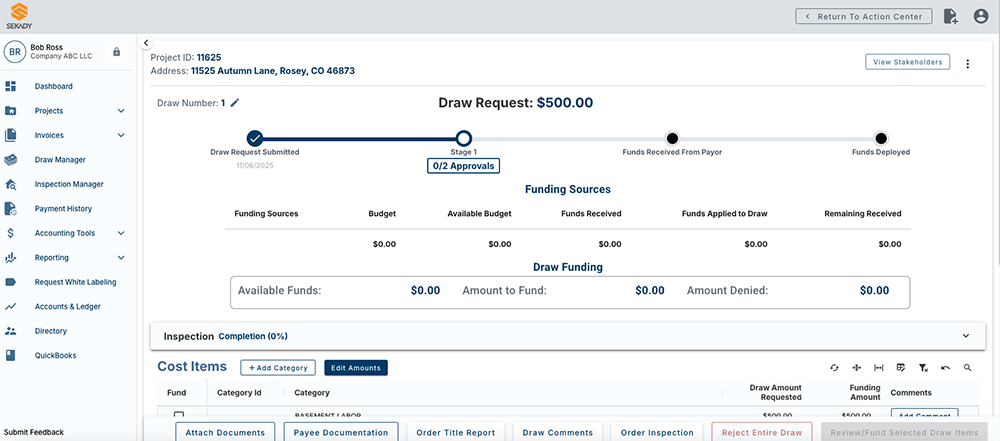Clear filters using the funnel icon
The height and width of the screenshot is (441, 1000).
coord(923,368)
